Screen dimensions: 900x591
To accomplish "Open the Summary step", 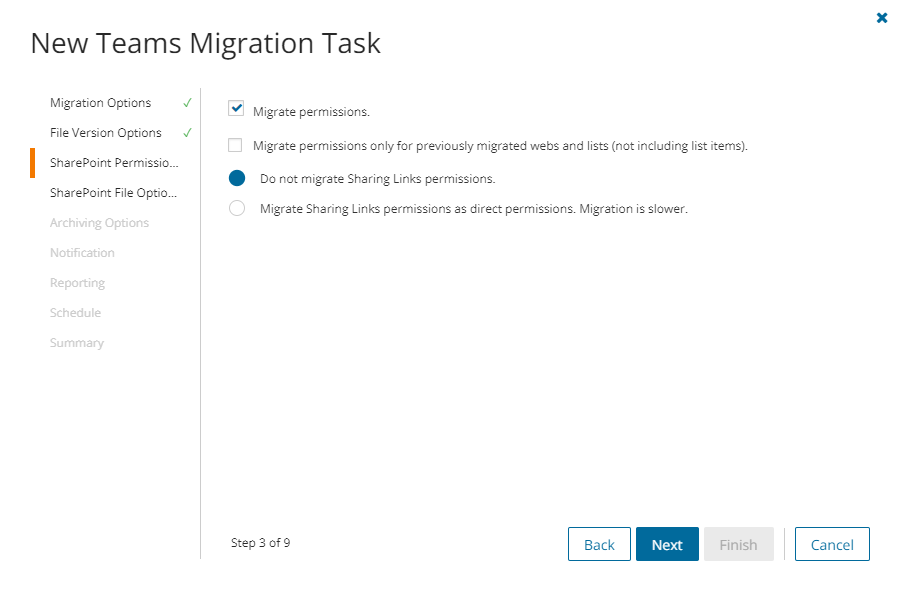I will (x=77, y=343).
